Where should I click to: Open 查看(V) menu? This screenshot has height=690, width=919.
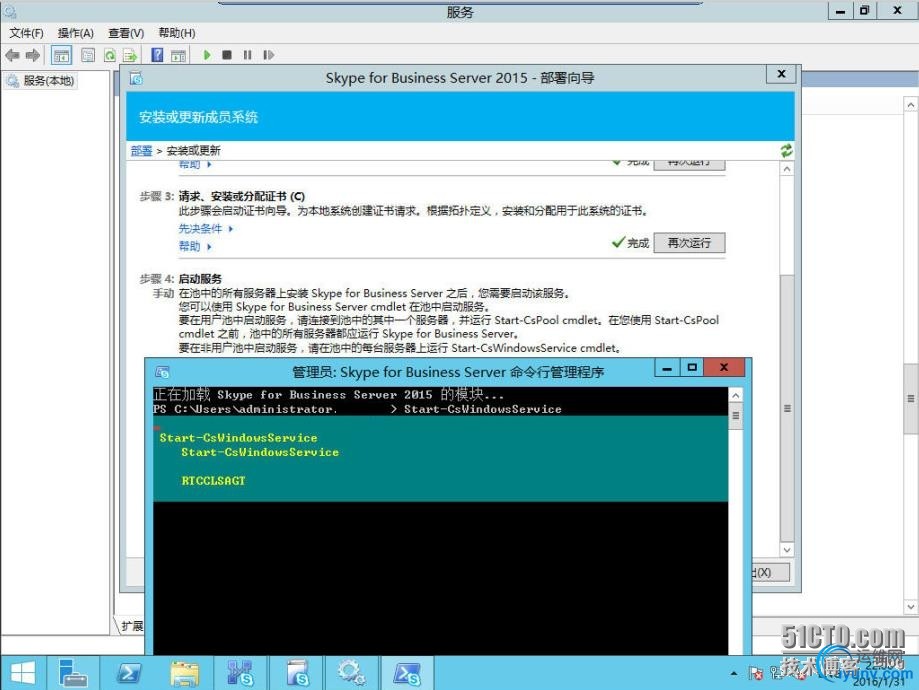click(x=126, y=33)
